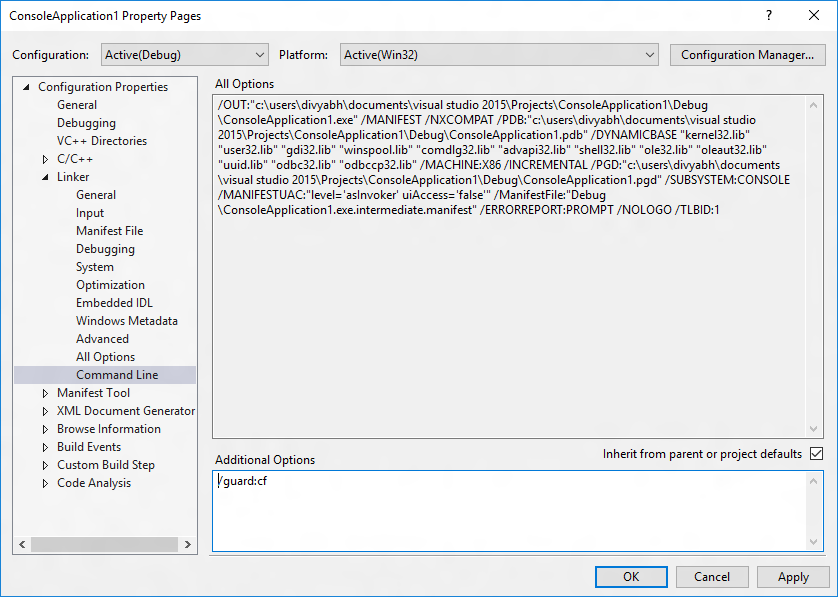
Task: Confirm settings with OK
Action: pyautogui.click(x=631, y=576)
